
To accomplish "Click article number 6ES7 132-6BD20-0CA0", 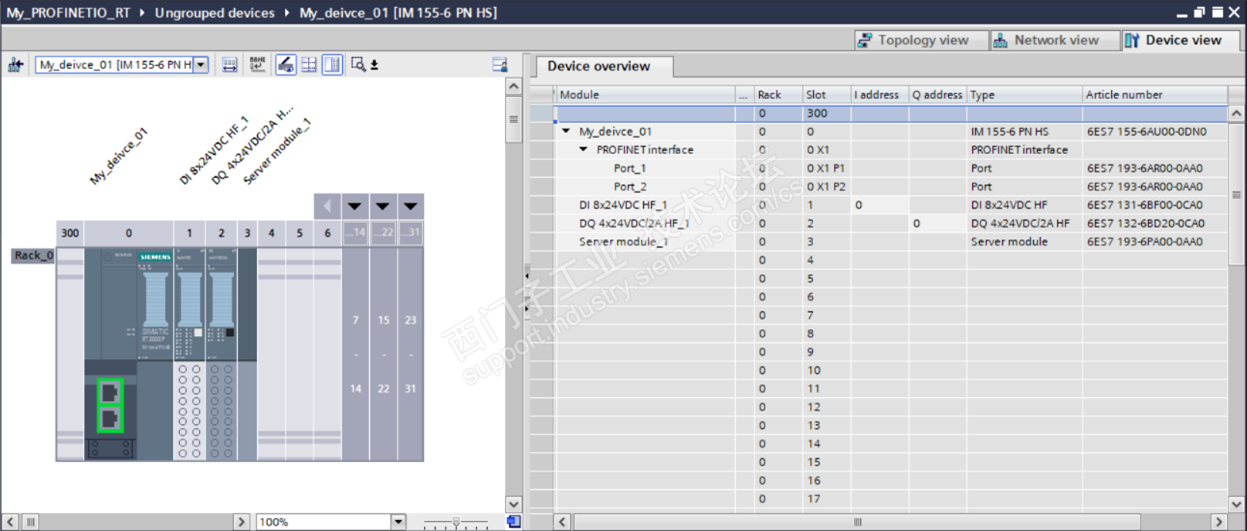I will (x=1145, y=223).
